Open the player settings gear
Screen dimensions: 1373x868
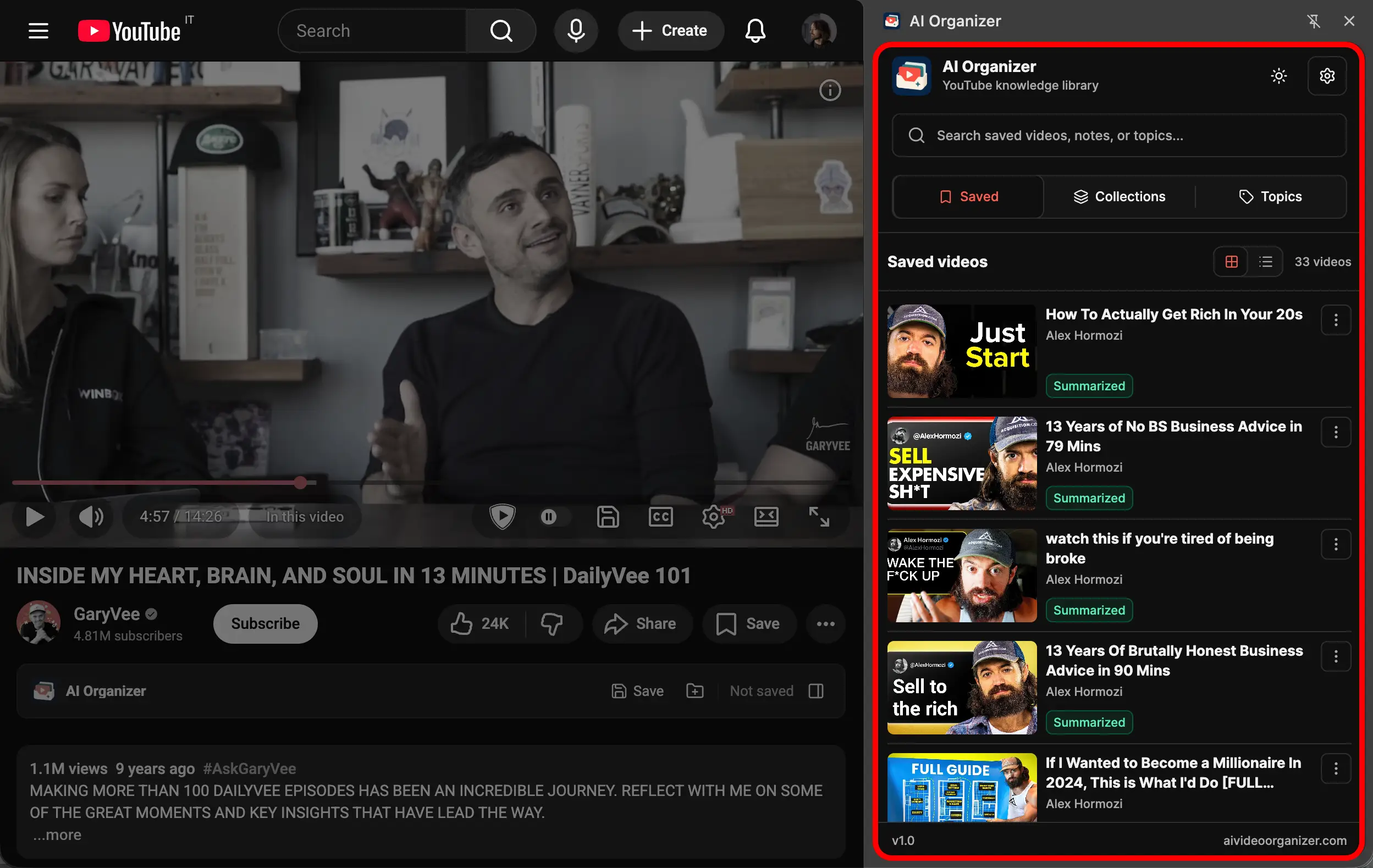coord(715,516)
